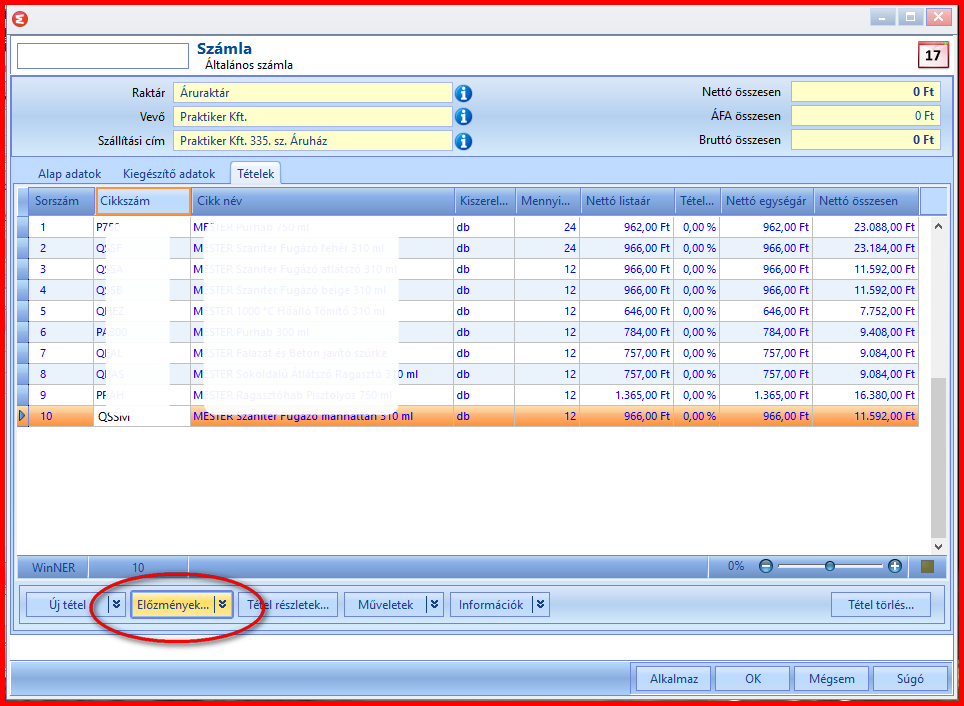Click zoom out minus icon
Image resolution: width=964 pixels, height=706 pixels.
[765, 566]
